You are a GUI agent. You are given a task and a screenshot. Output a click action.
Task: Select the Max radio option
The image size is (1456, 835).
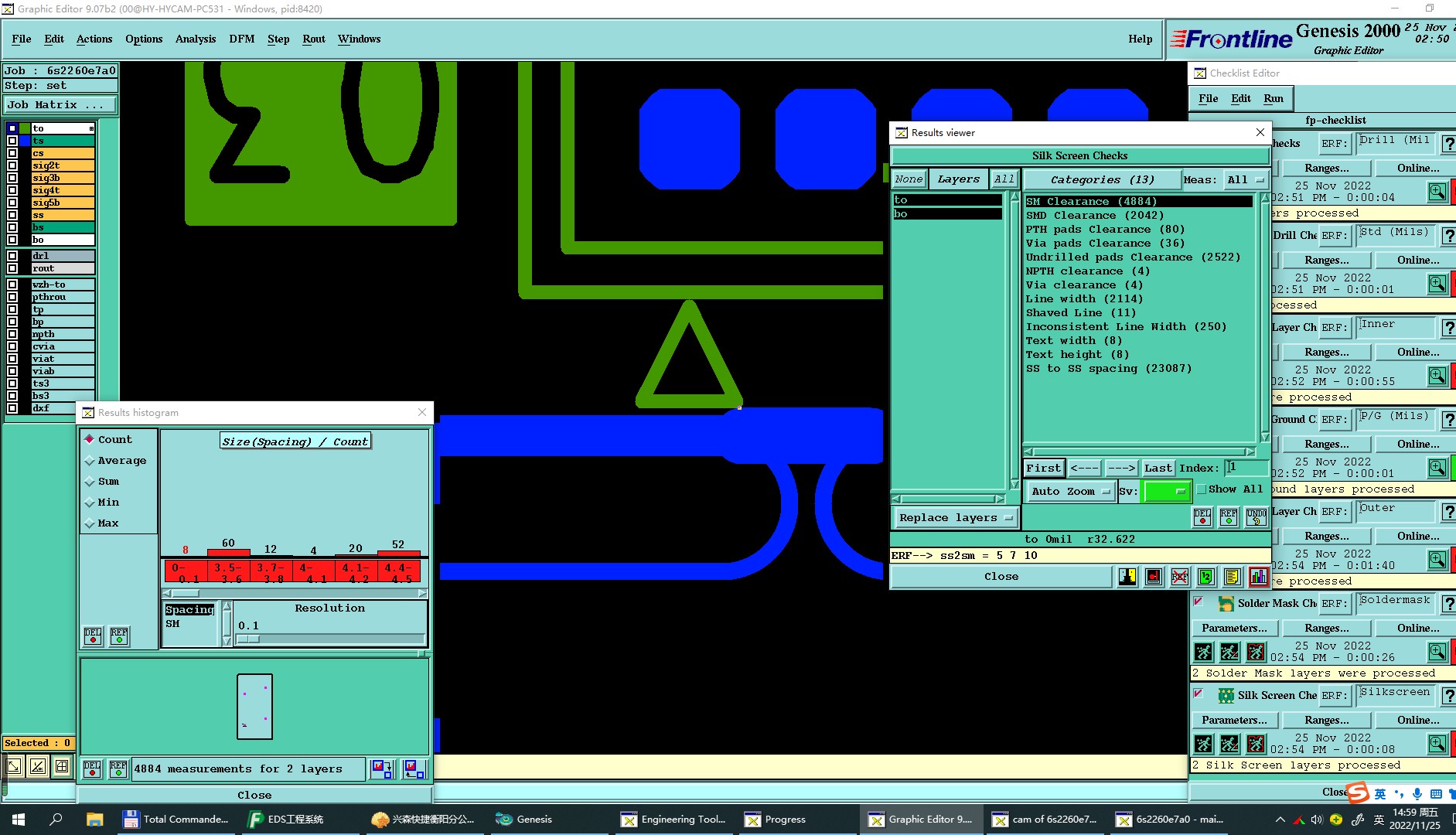pyautogui.click(x=90, y=523)
